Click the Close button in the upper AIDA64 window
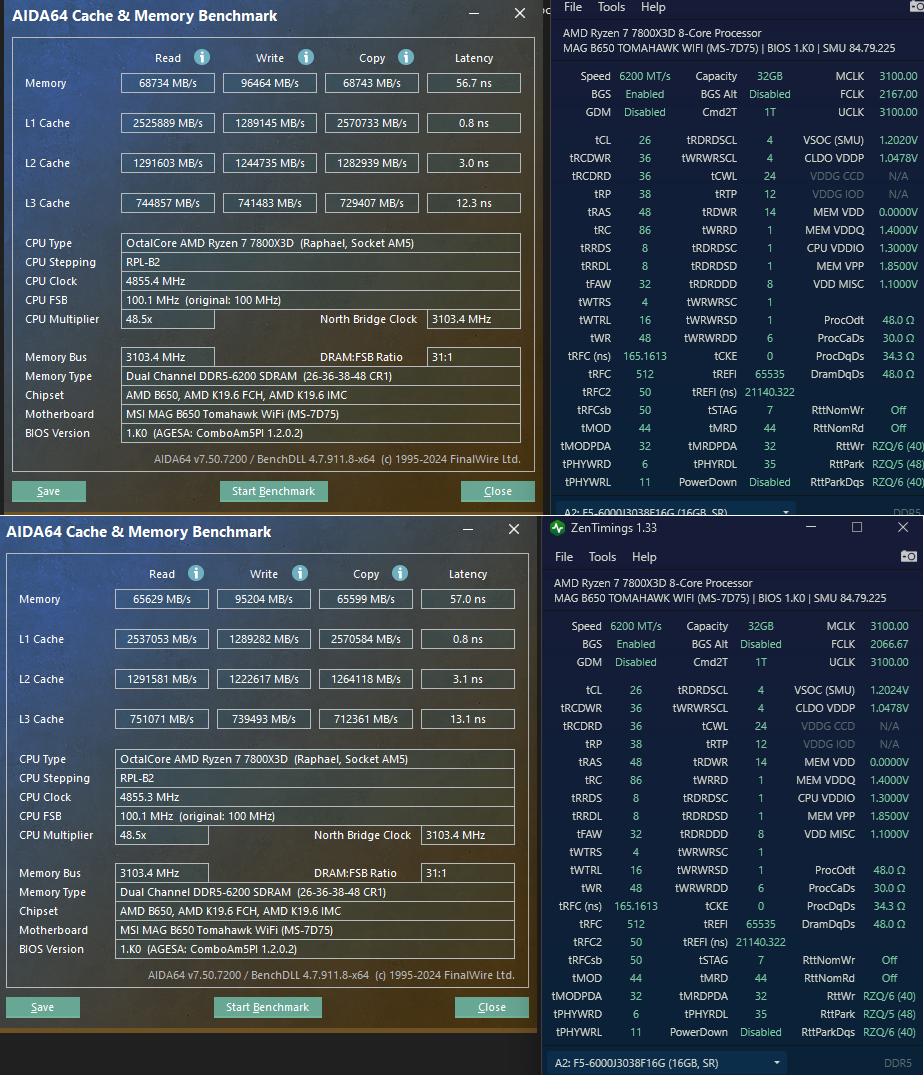This screenshot has height=1075, width=924. click(x=498, y=491)
